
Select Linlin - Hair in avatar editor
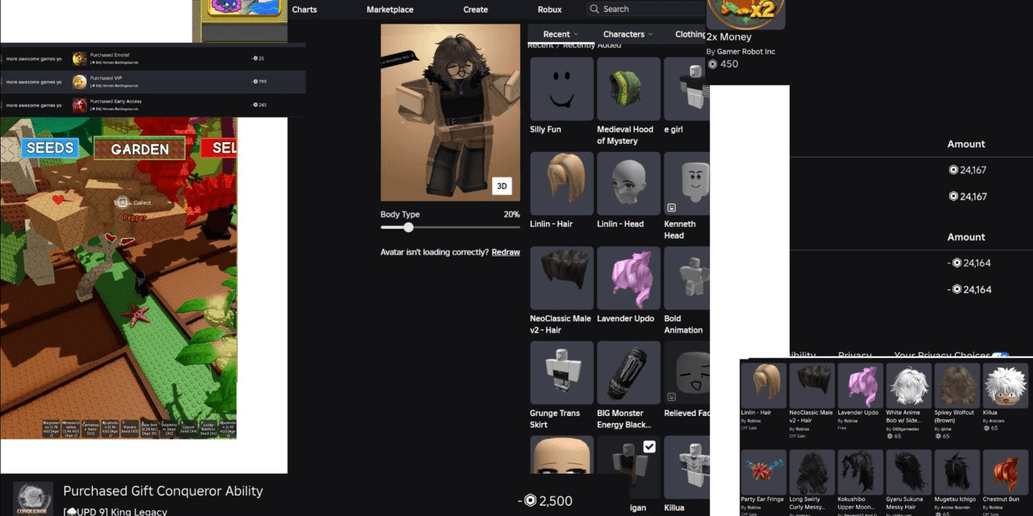click(x=561, y=183)
